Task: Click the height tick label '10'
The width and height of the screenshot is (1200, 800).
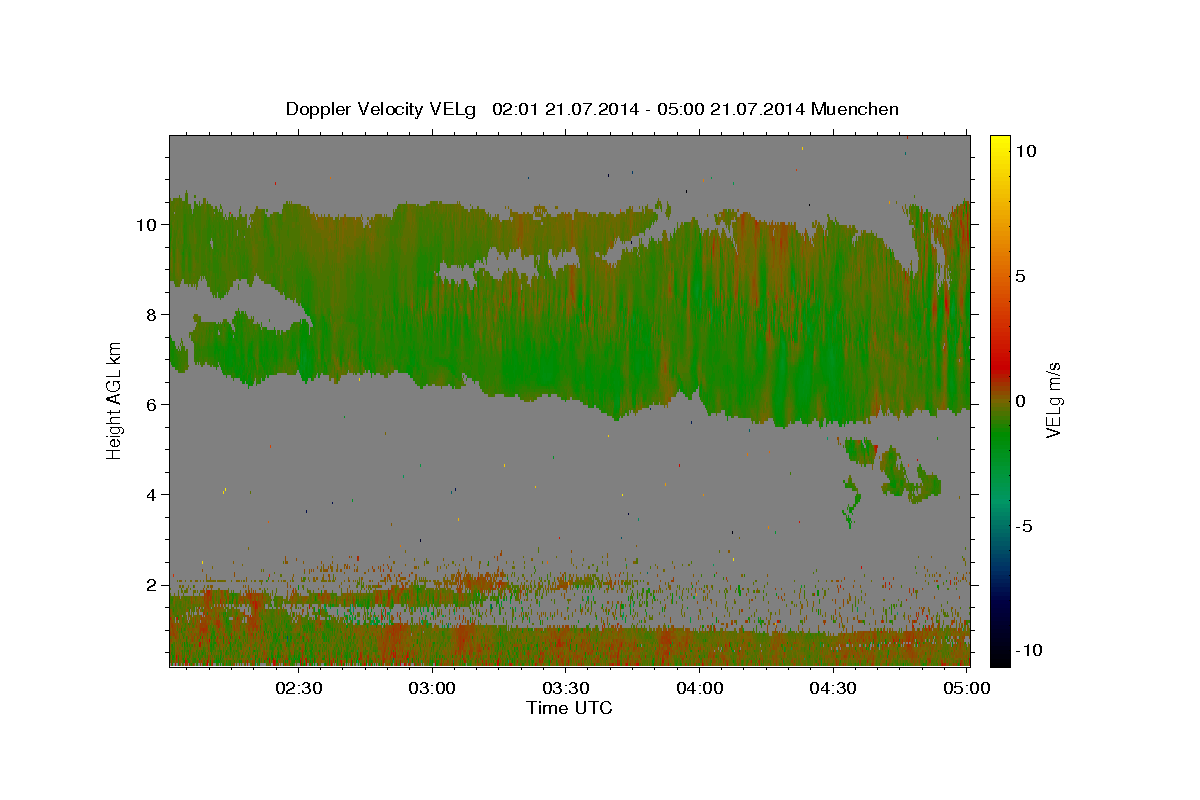Action: click(148, 224)
